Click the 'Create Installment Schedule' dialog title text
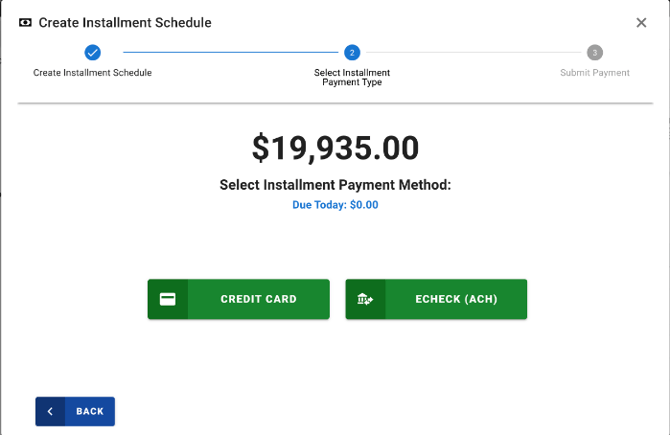Screen dimensions: 670x435 pyautogui.click(x=125, y=23)
